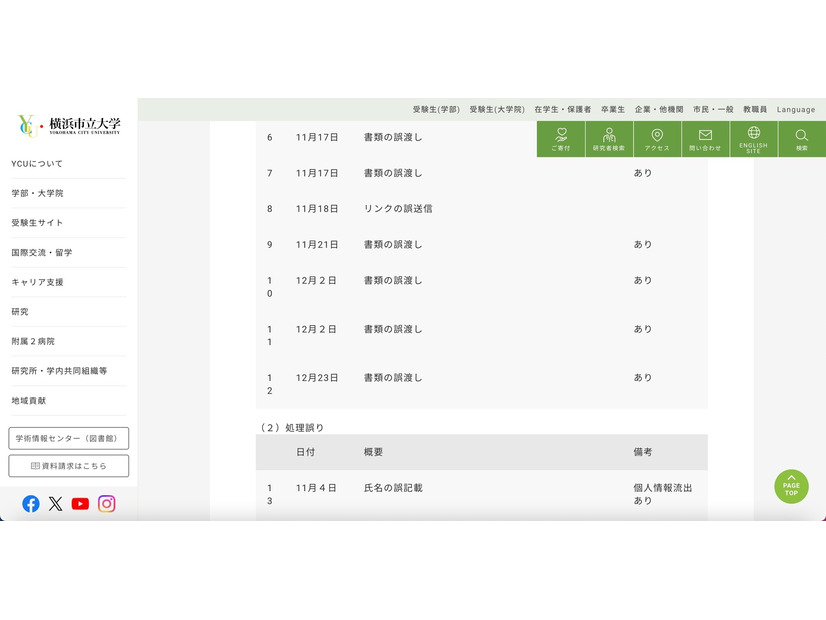This screenshot has width=826, height=620.
Task: Click the 受験生(学部) top navigation link
Action: pyautogui.click(x=436, y=109)
